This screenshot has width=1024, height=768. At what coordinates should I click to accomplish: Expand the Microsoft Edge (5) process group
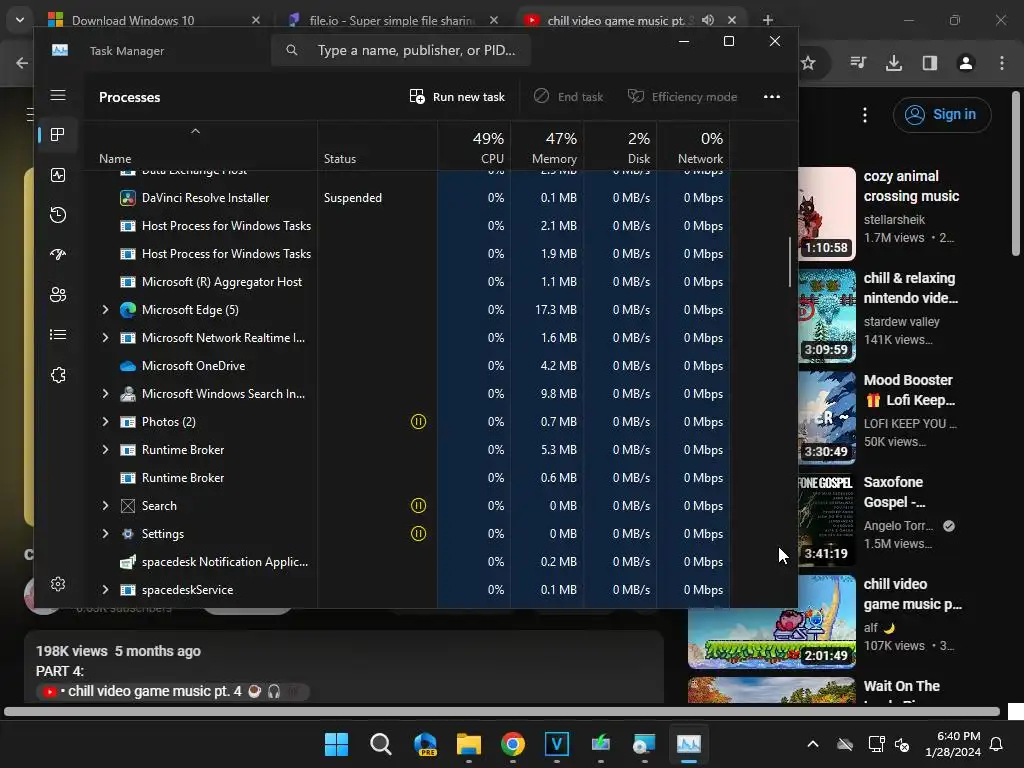105,310
